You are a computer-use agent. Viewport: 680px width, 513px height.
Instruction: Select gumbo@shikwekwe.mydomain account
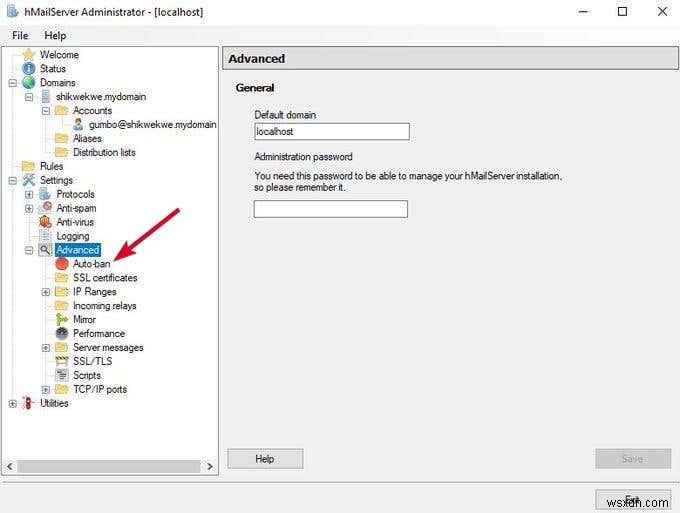pyautogui.click(x=152, y=124)
